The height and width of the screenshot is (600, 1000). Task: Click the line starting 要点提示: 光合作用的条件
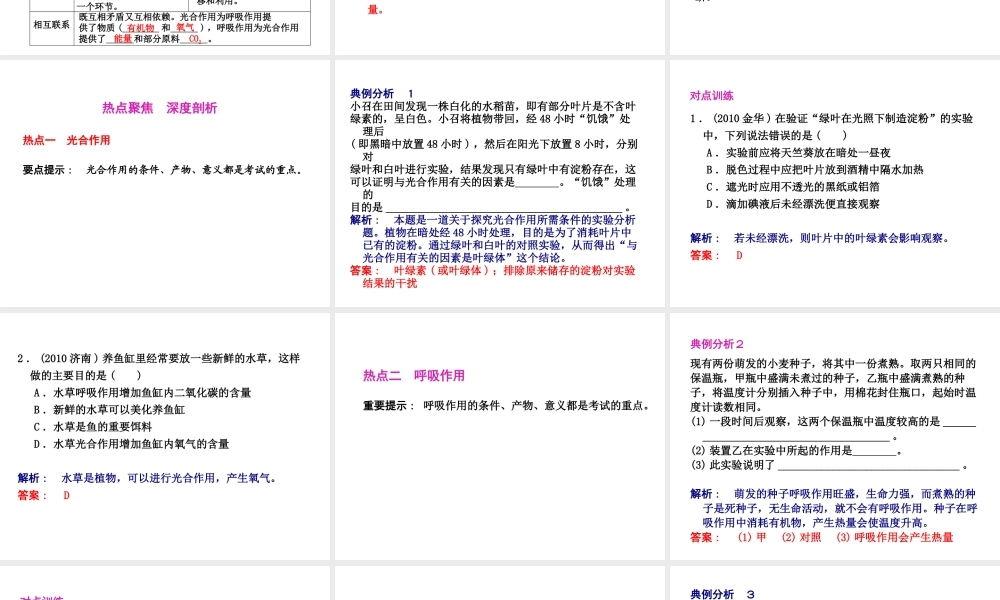162,170
